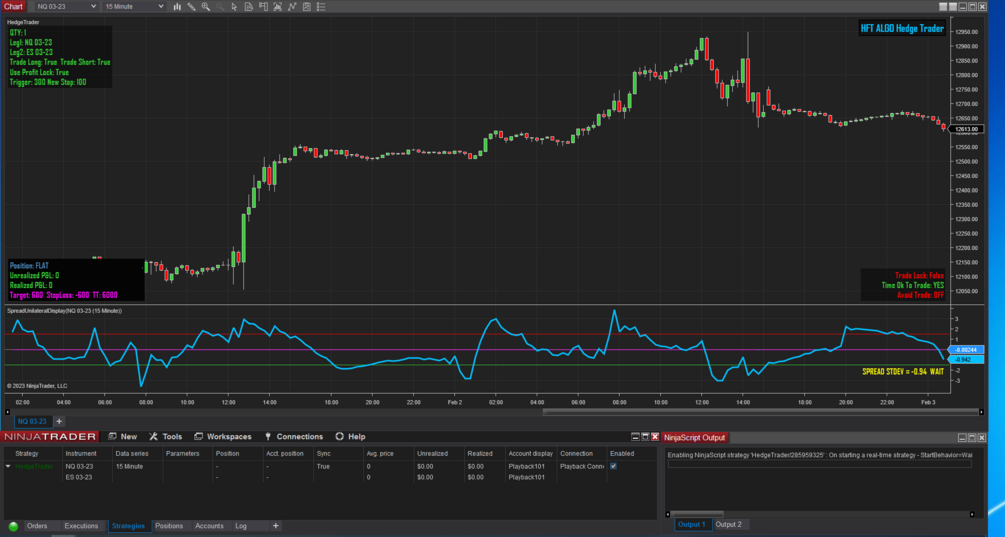Click the Chart window title label
Image resolution: width=1005 pixels, height=537 pixels.
13,6
